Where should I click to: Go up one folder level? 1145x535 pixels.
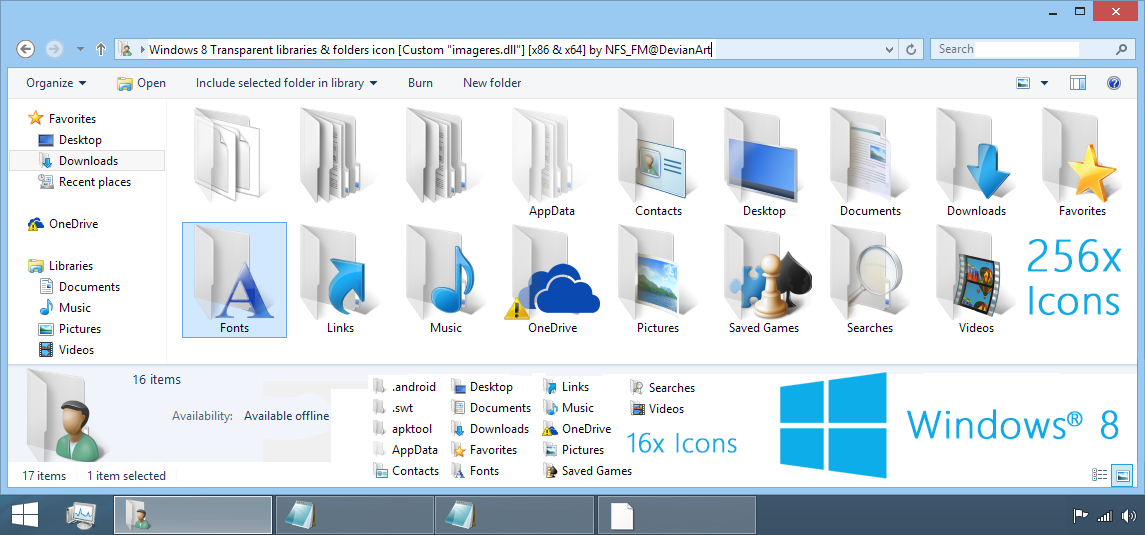(101, 49)
